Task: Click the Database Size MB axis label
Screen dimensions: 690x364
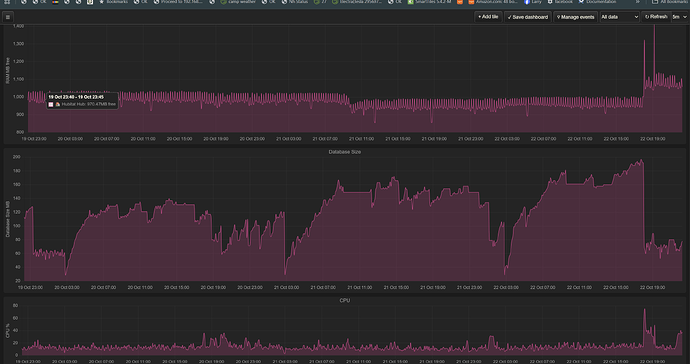Action: point(7,219)
